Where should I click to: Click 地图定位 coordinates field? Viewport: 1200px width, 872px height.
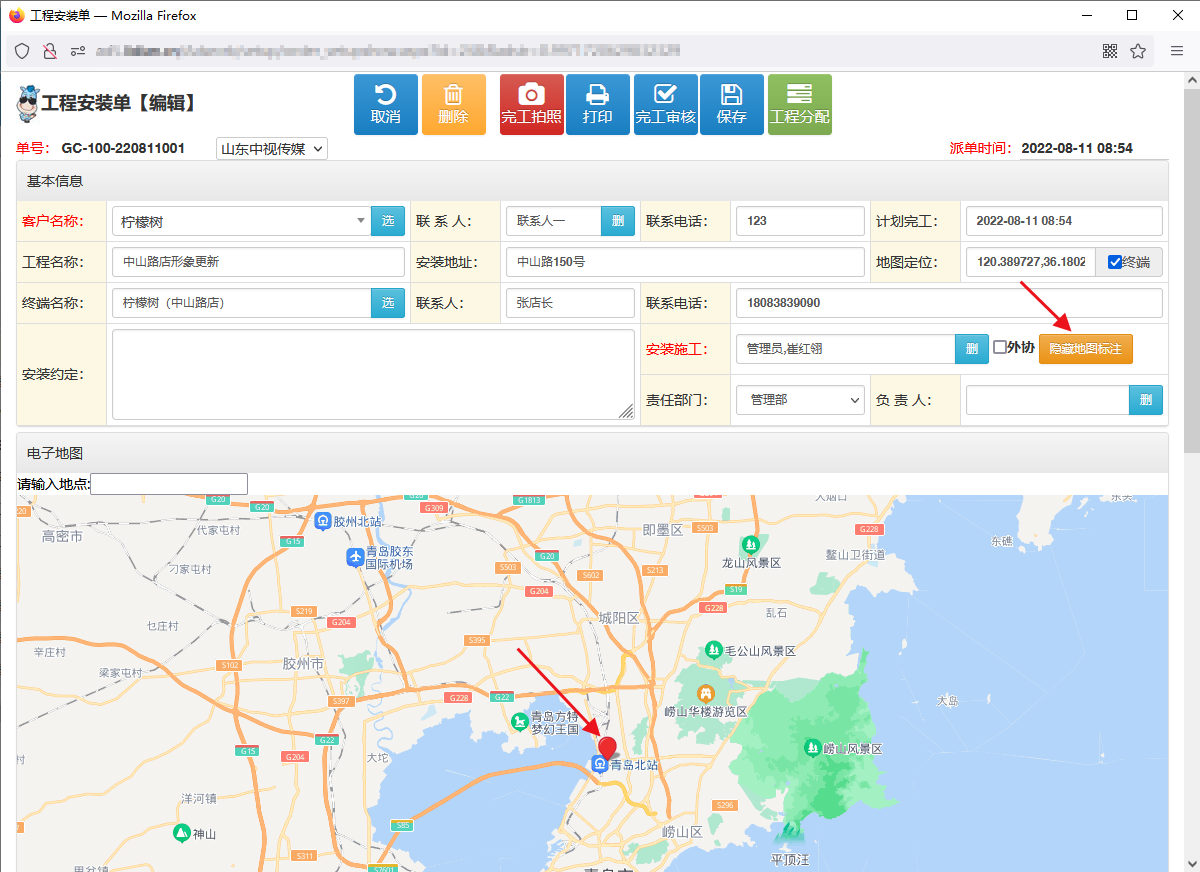pos(1031,262)
